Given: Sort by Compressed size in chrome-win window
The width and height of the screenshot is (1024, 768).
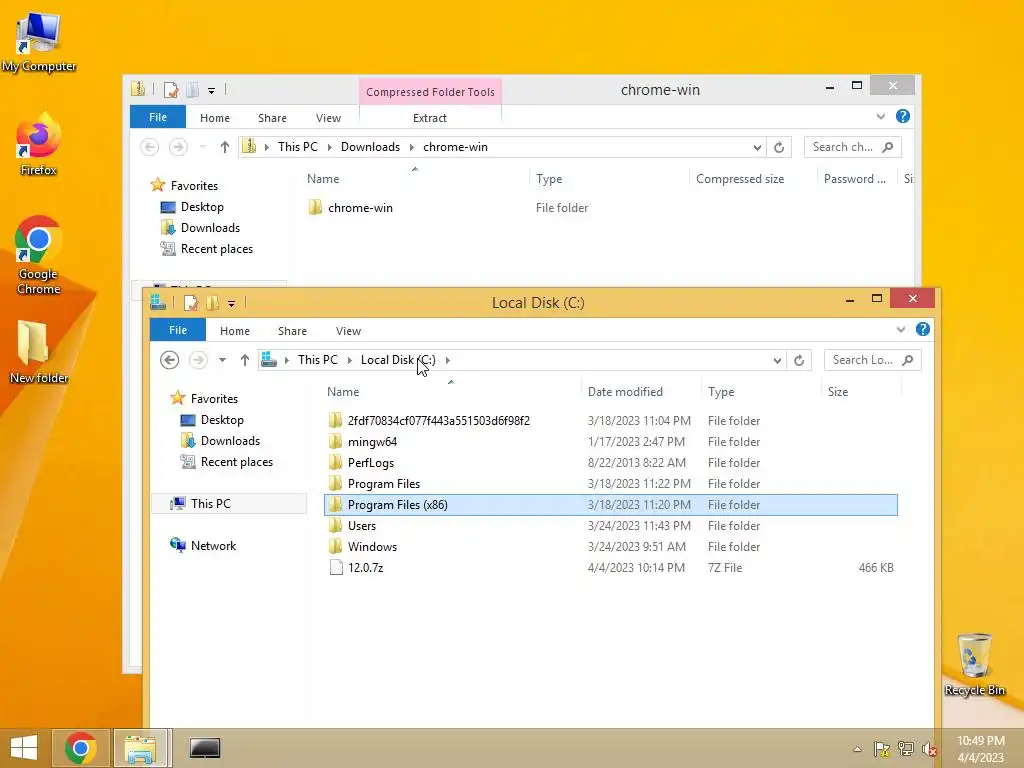Looking at the screenshot, I should (x=752, y=179).
